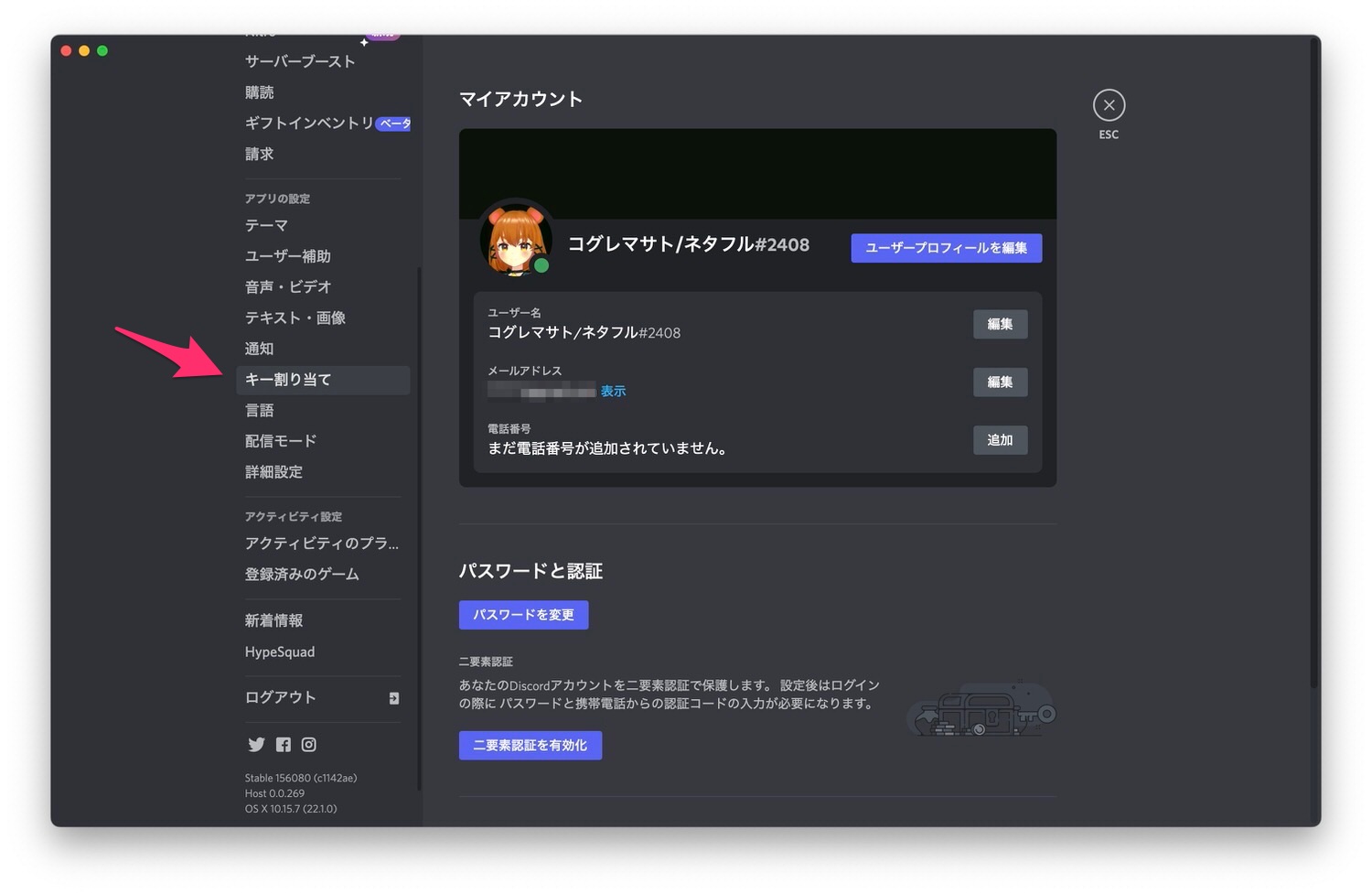Image resolution: width=1372 pixels, height=894 pixels.
Task: Click the アクティビティ設定 section header
Action: 294,517
